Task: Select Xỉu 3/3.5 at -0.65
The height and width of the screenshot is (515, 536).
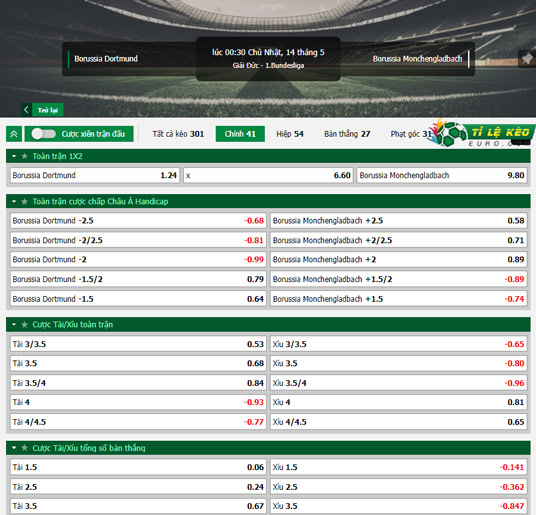Action: pyautogui.click(x=398, y=344)
